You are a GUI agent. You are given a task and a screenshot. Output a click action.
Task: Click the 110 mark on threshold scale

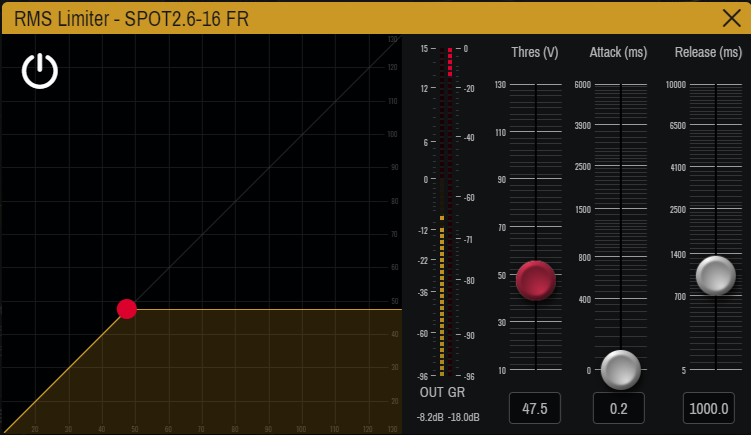click(x=501, y=133)
